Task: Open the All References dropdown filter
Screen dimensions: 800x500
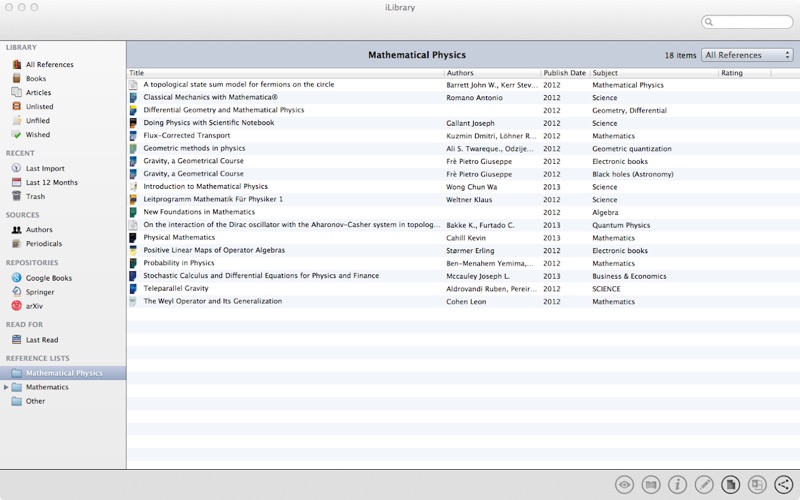Action: coord(747,55)
